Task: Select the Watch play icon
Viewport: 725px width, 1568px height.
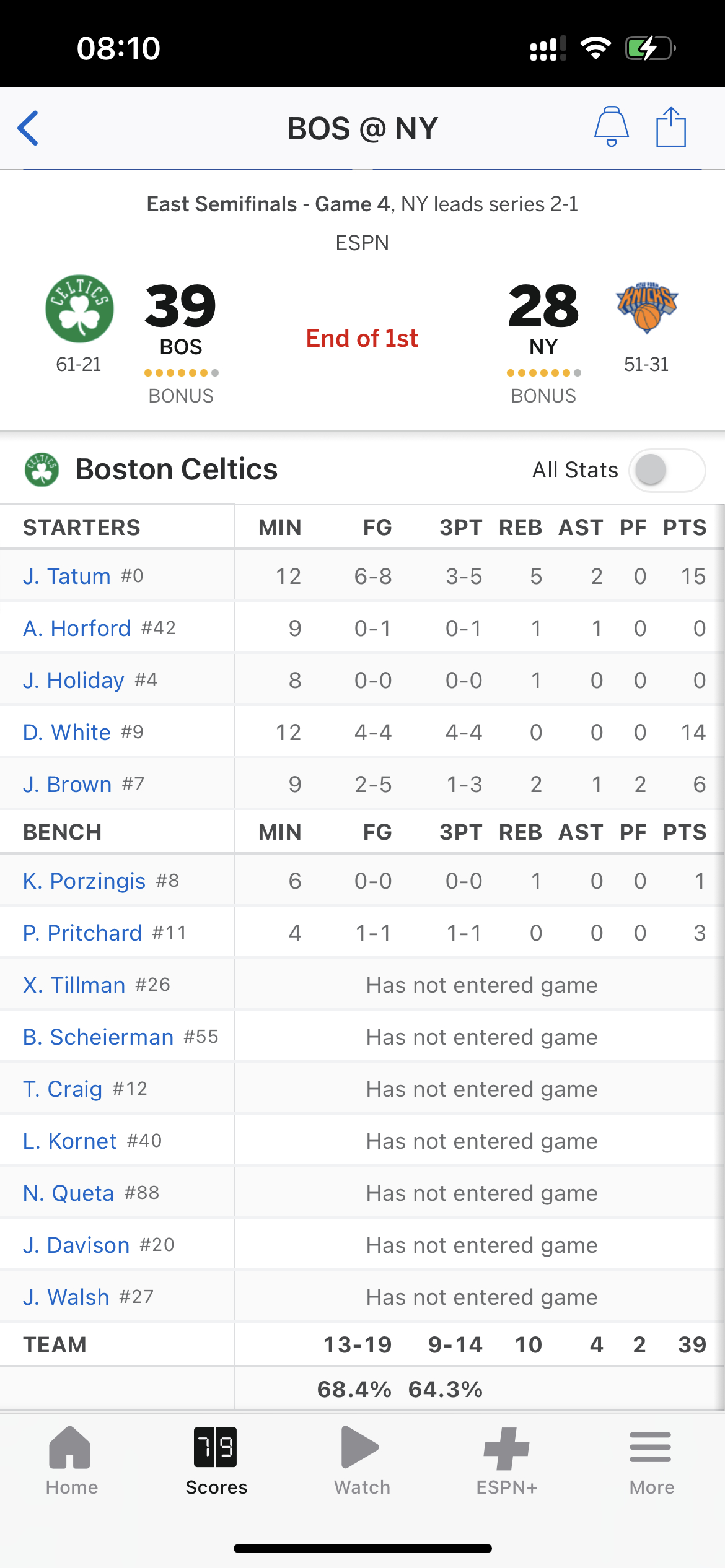Action: (360, 1447)
